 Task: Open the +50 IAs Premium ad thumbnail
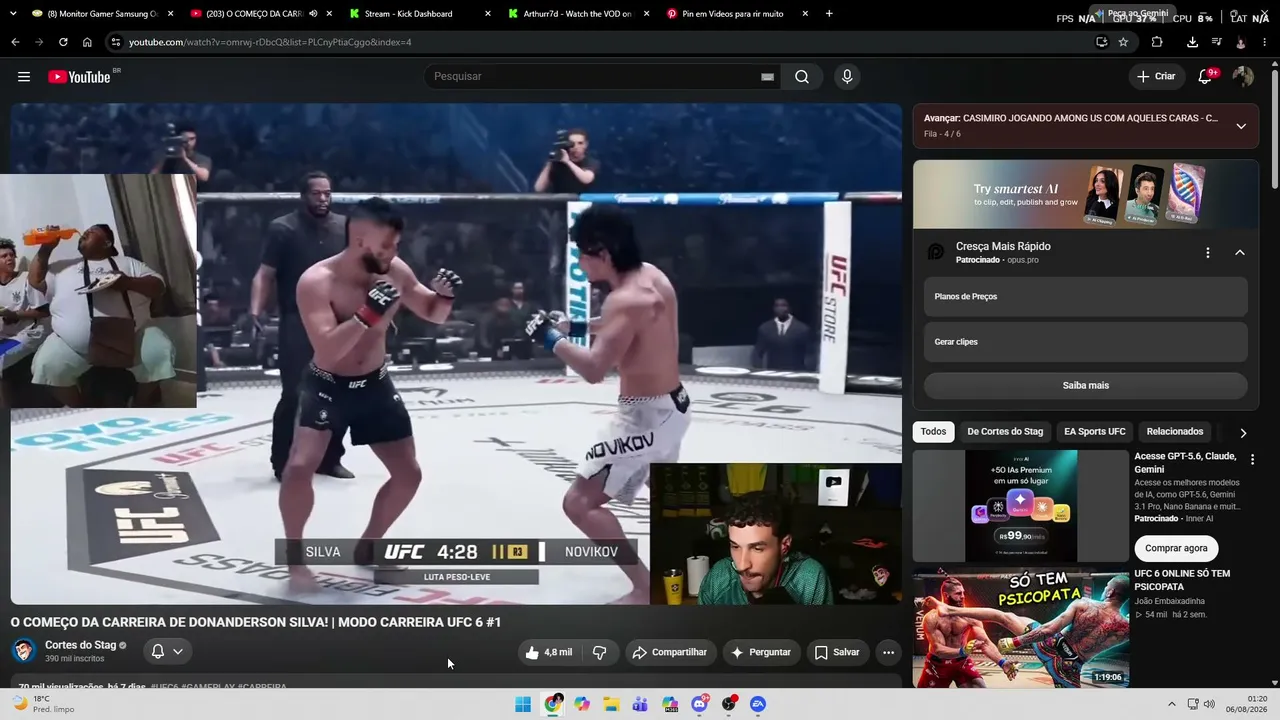coord(1021,506)
